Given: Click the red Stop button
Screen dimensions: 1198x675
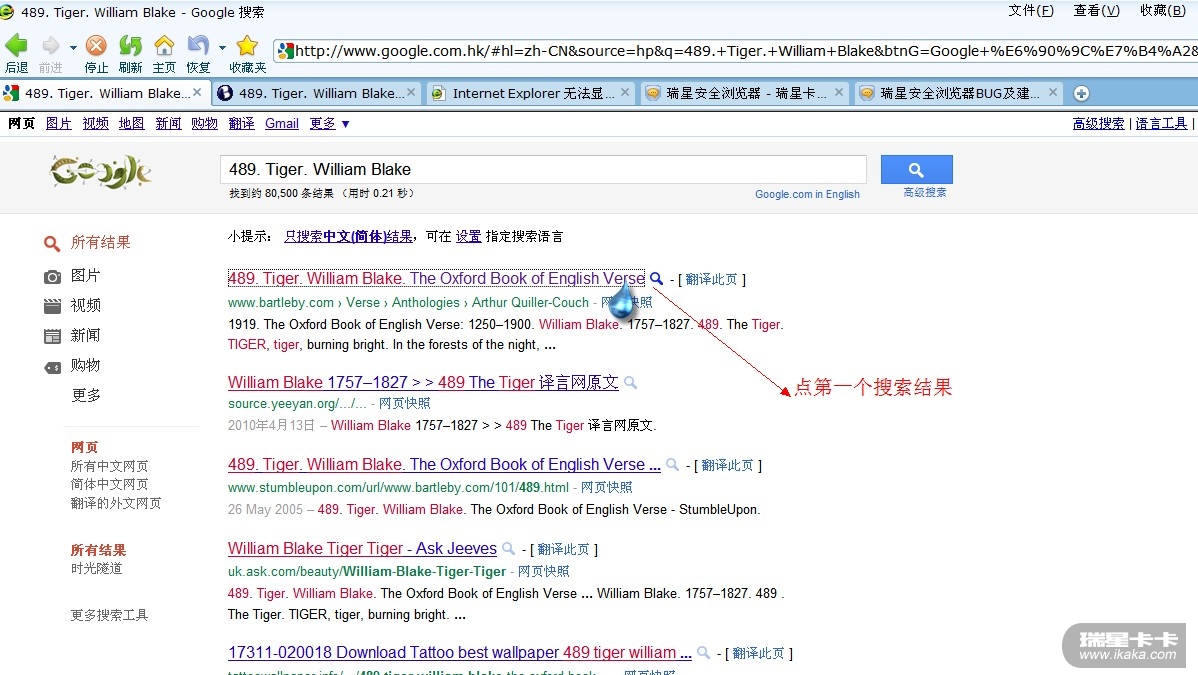Looking at the screenshot, I should click(96, 46).
